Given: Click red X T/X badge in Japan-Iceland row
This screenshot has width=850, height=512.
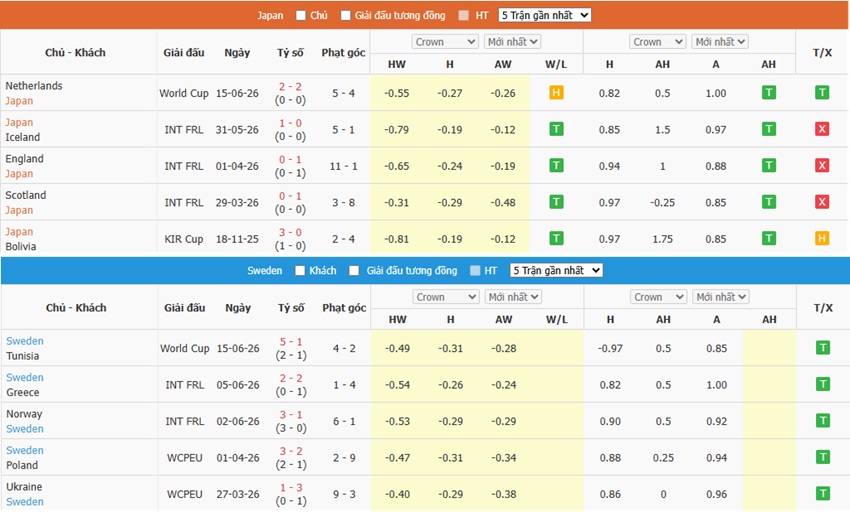Looking at the screenshot, I should pyautogui.click(x=822, y=129).
